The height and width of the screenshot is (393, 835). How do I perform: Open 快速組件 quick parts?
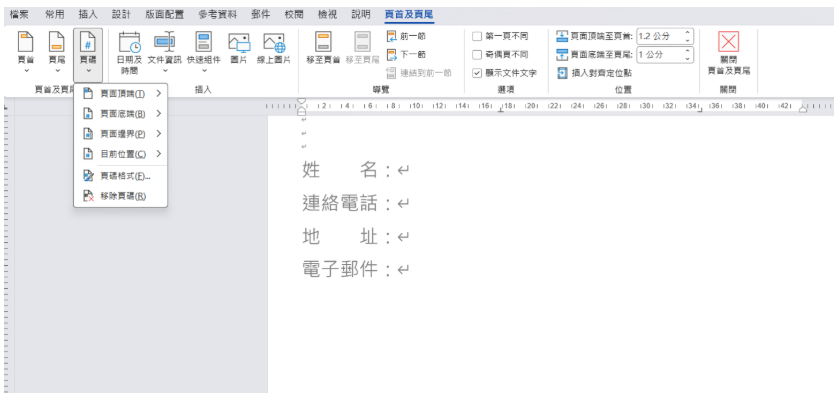click(x=203, y=53)
